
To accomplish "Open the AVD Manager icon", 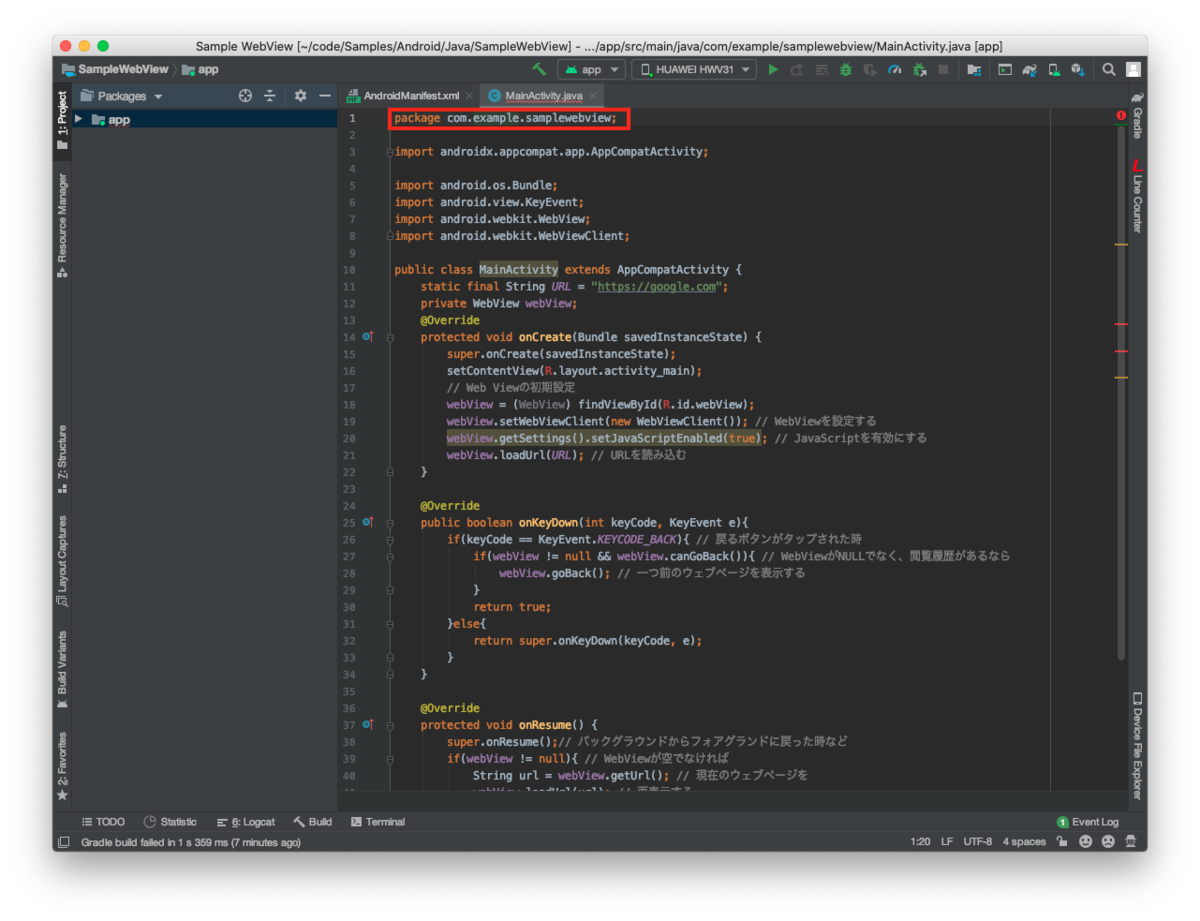I will click(1054, 69).
